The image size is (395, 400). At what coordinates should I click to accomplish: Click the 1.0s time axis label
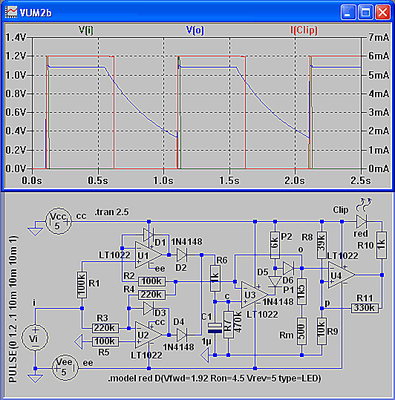click(163, 180)
